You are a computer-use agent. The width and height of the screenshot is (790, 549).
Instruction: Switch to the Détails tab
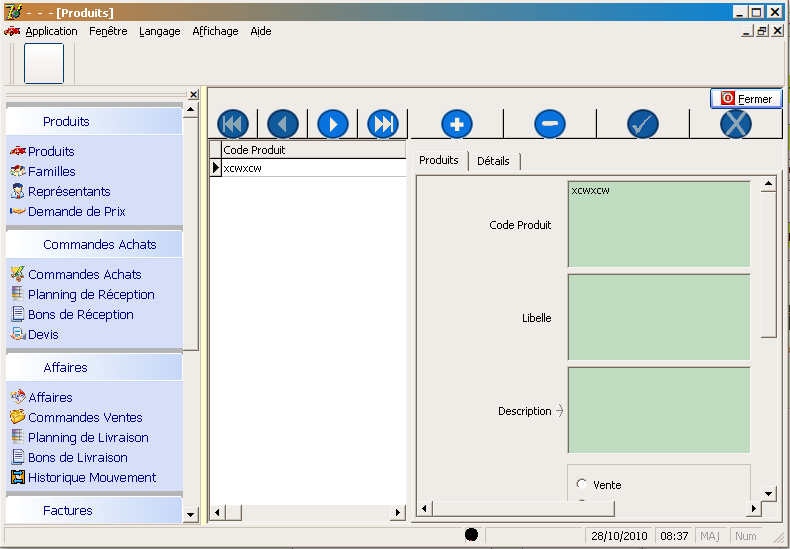(x=493, y=161)
